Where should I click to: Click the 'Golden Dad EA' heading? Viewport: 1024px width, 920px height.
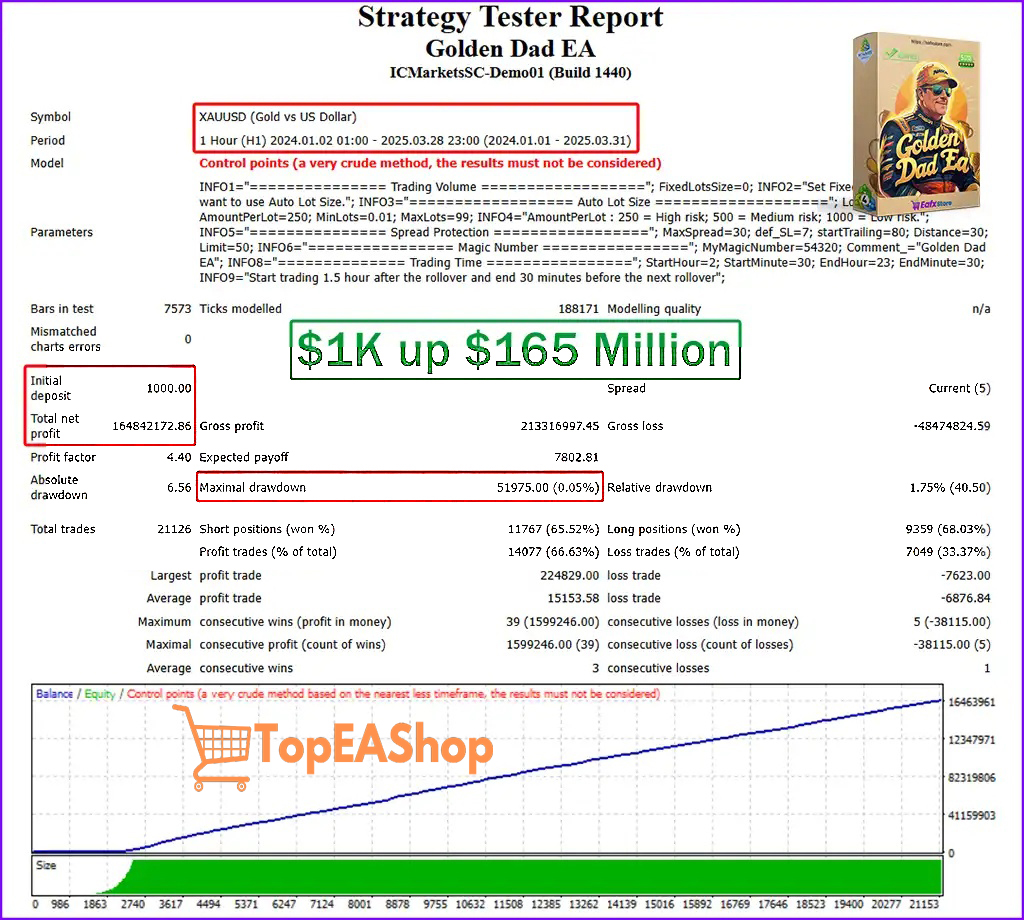511,48
